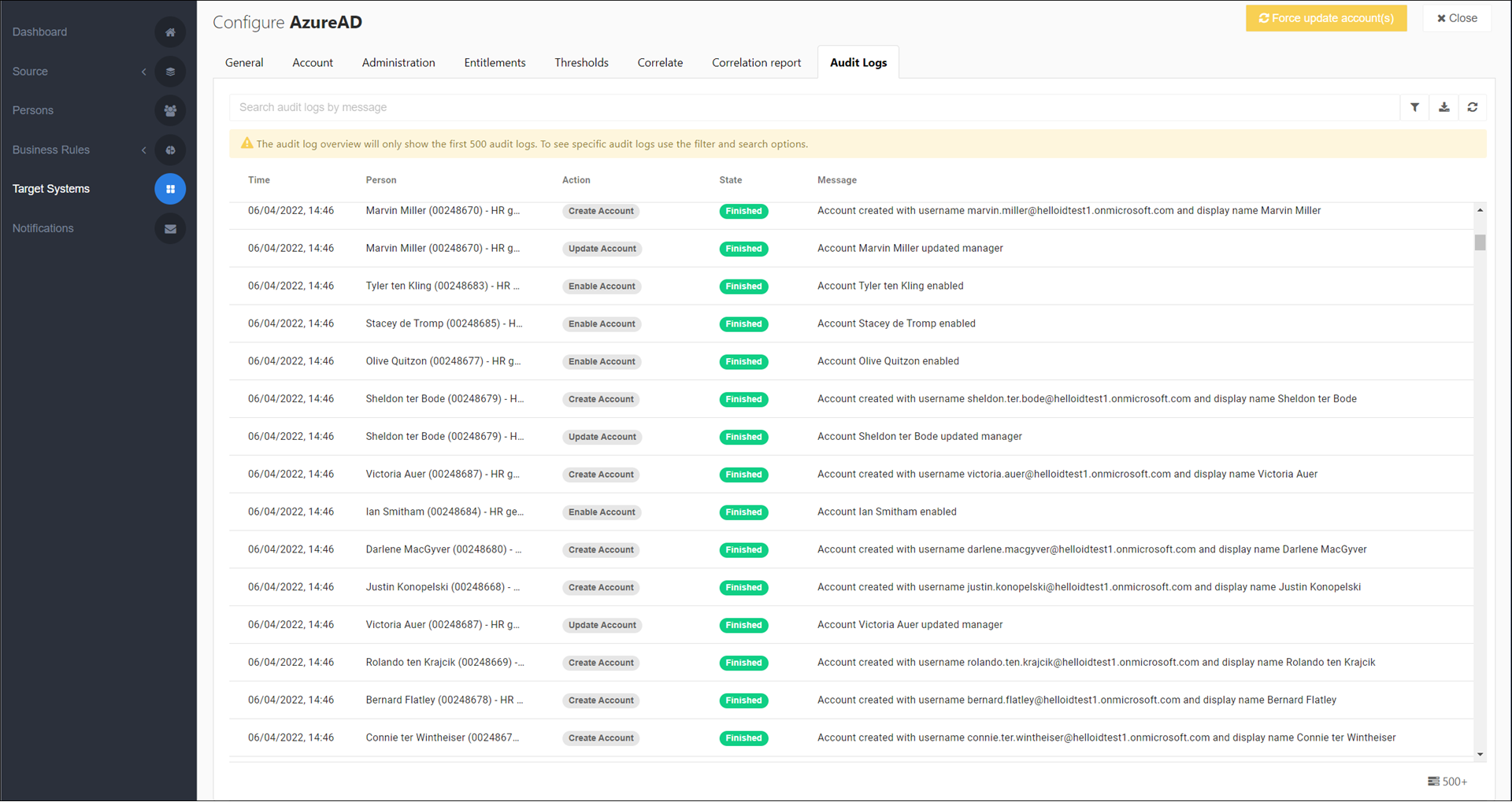
Task: Click Update Account badge for Victoria Auer
Action: coord(602,625)
